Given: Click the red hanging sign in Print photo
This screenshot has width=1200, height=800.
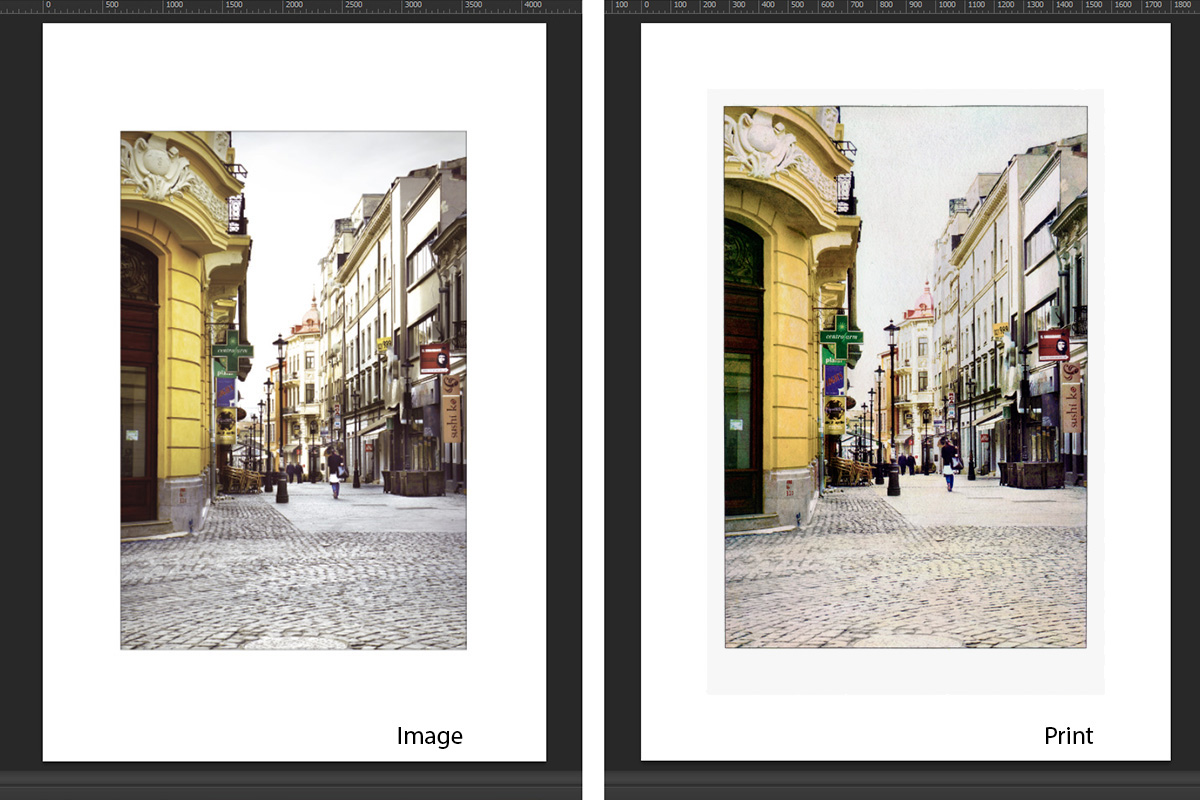Looking at the screenshot, I should tap(1053, 345).
